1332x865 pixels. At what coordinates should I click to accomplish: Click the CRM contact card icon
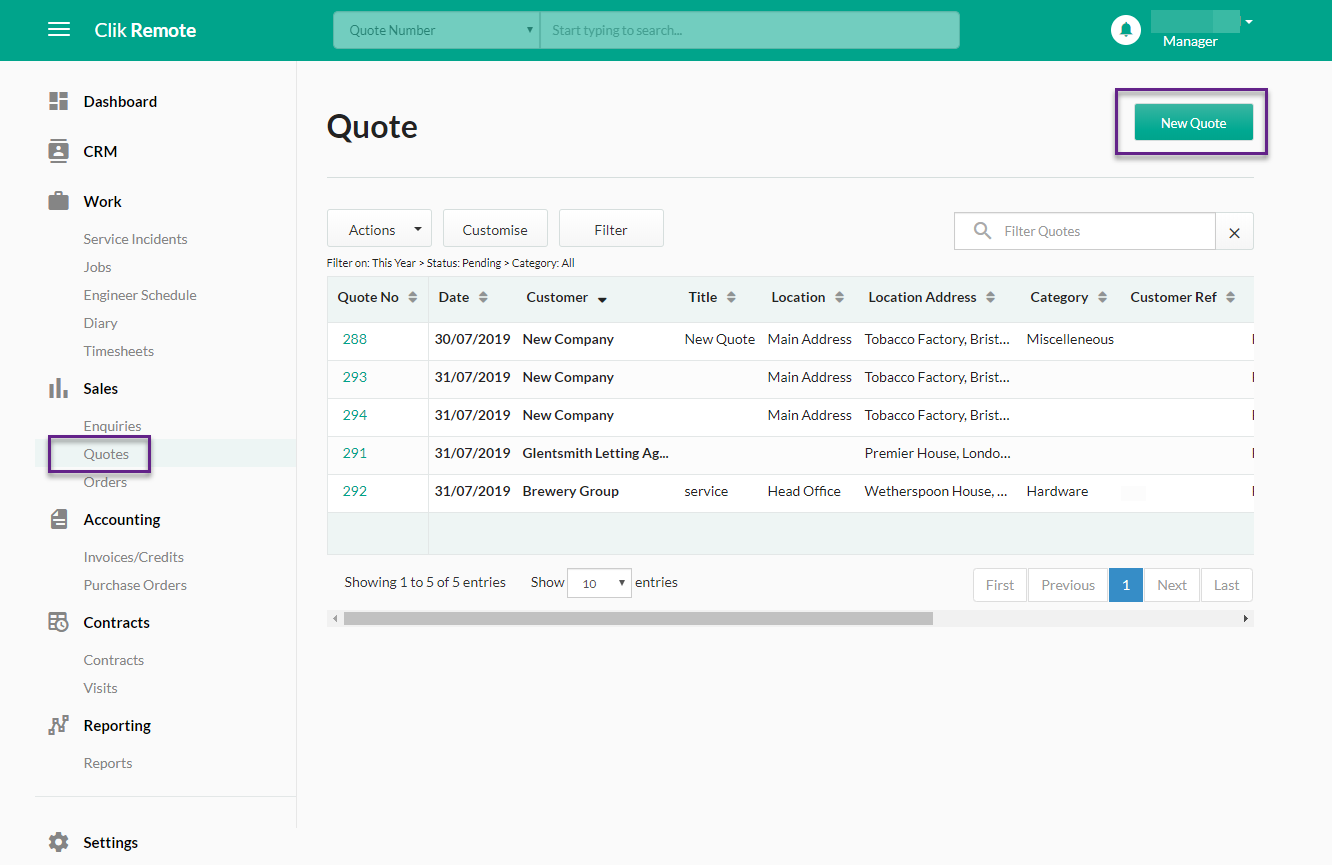pos(59,151)
